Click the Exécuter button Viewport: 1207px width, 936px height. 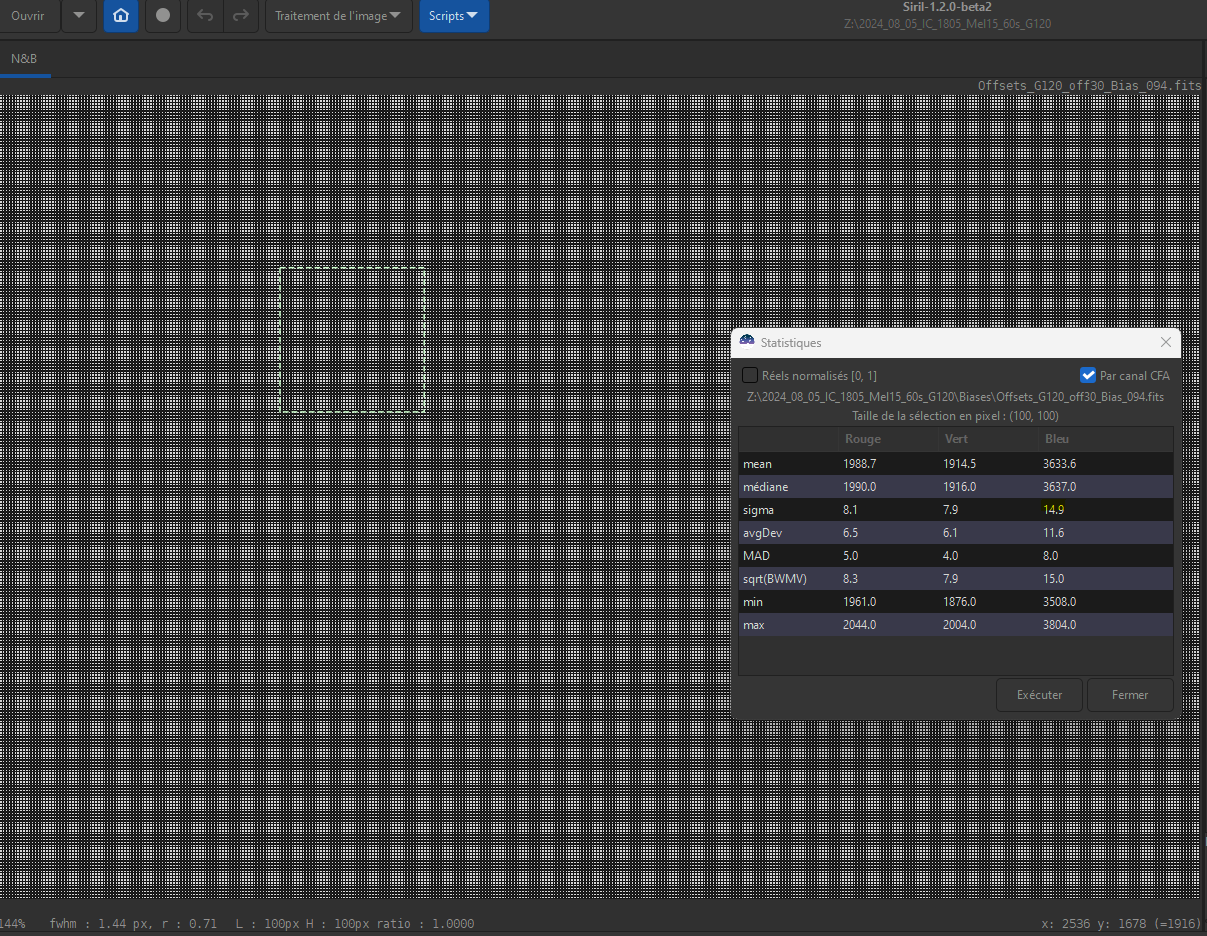1039,695
